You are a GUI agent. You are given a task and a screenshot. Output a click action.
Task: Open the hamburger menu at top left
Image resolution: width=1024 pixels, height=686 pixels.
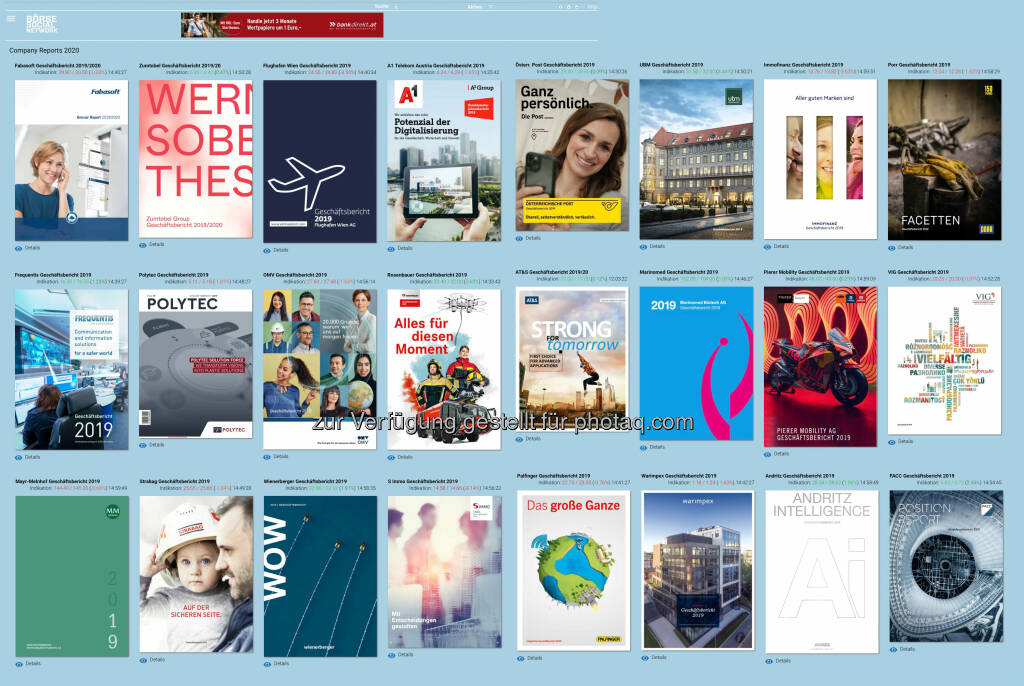[x=11, y=18]
